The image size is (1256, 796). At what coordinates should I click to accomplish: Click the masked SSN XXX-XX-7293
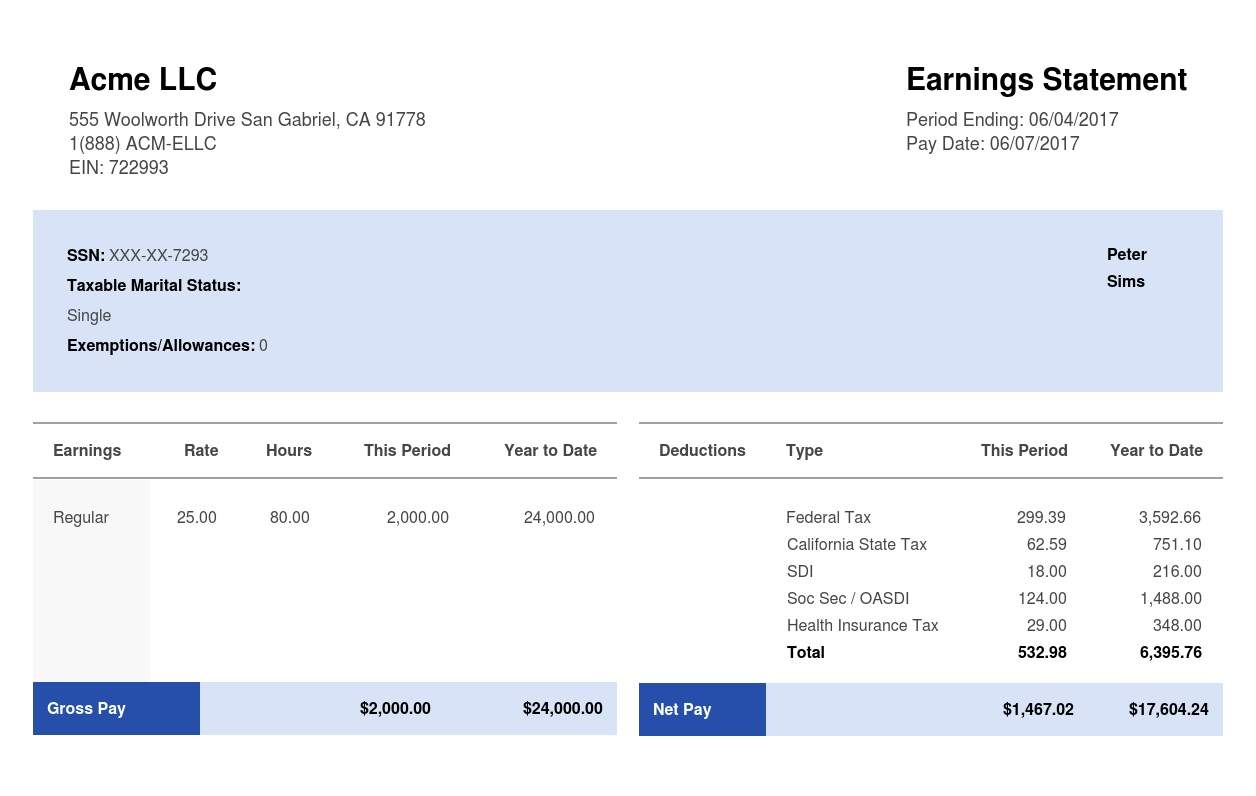pyautogui.click(x=158, y=256)
